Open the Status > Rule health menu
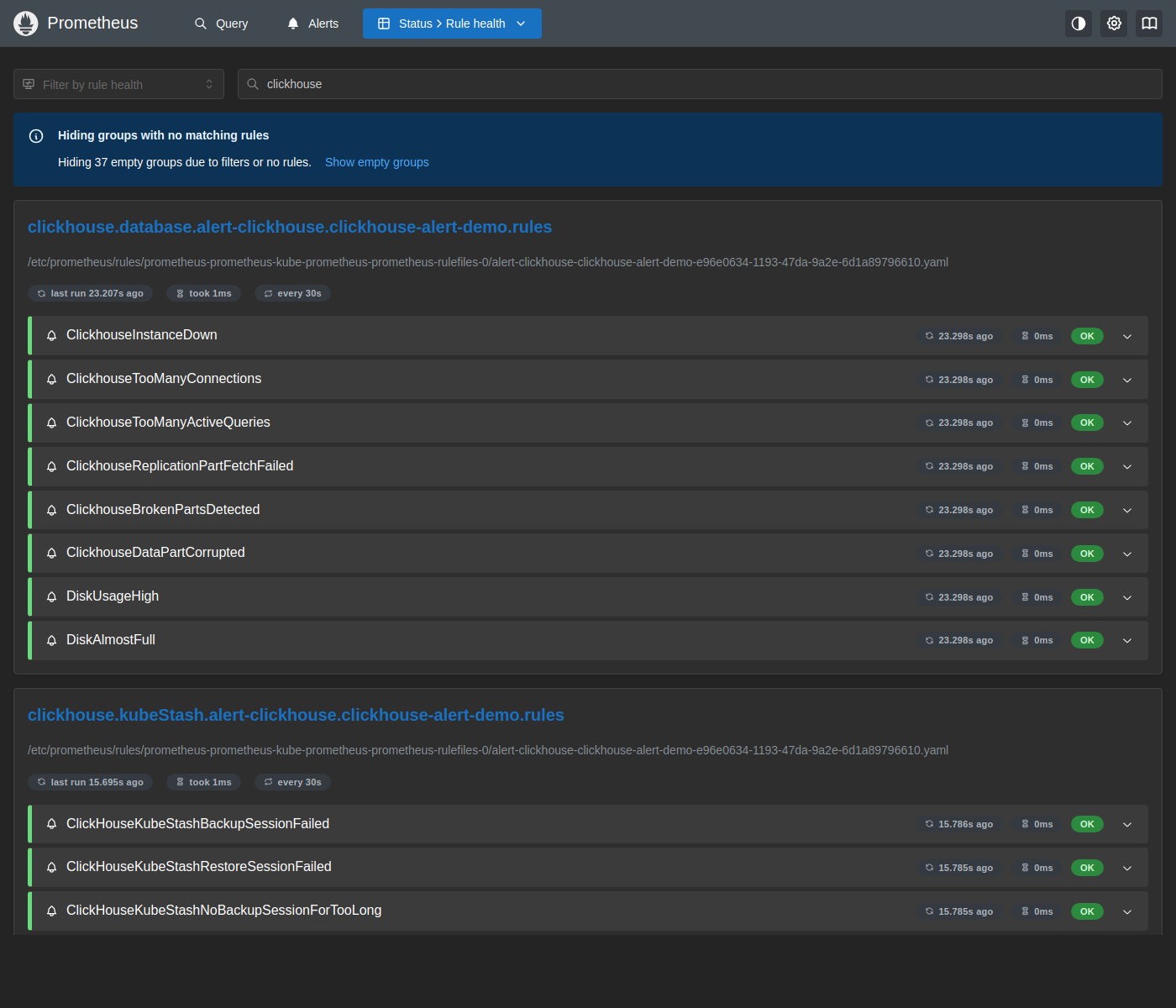1176x1008 pixels. 452,24
